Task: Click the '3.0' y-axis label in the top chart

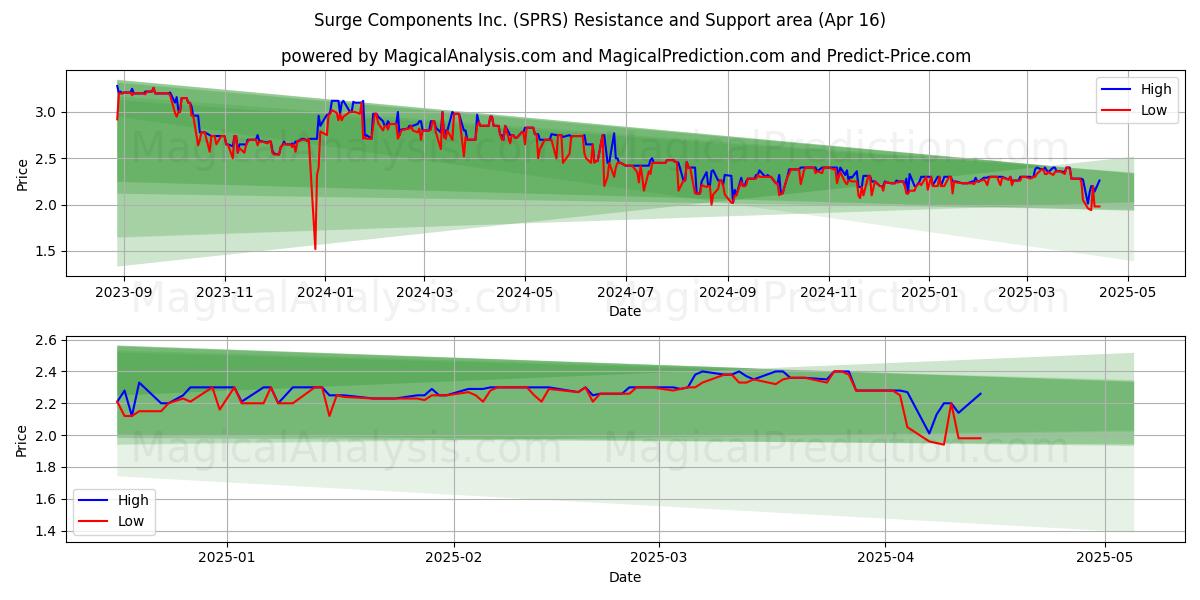Action: click(x=47, y=112)
